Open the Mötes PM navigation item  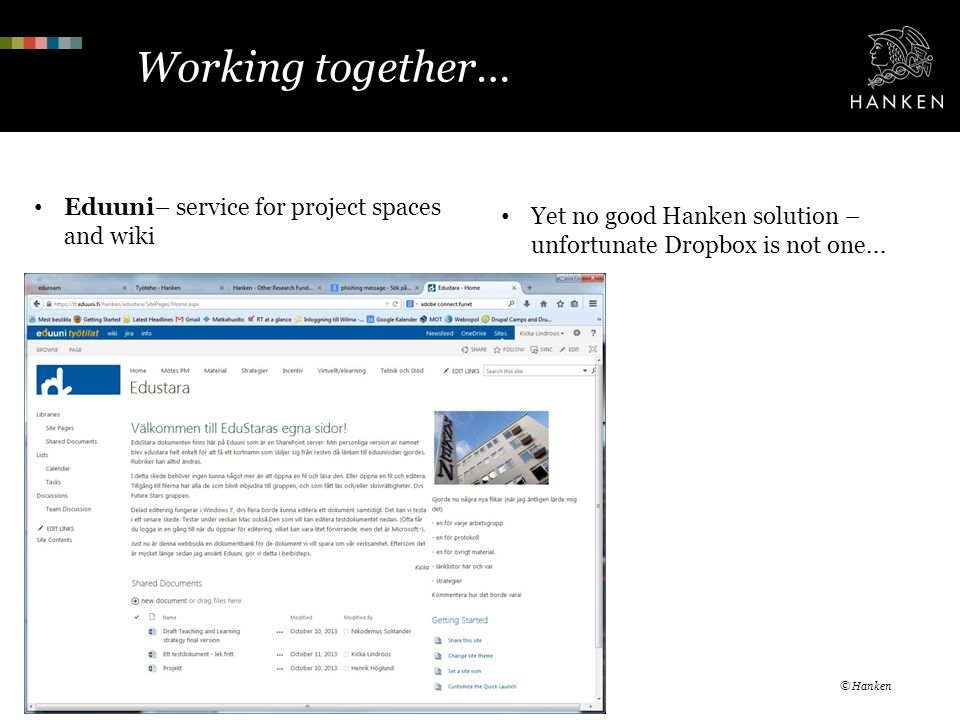[175, 371]
